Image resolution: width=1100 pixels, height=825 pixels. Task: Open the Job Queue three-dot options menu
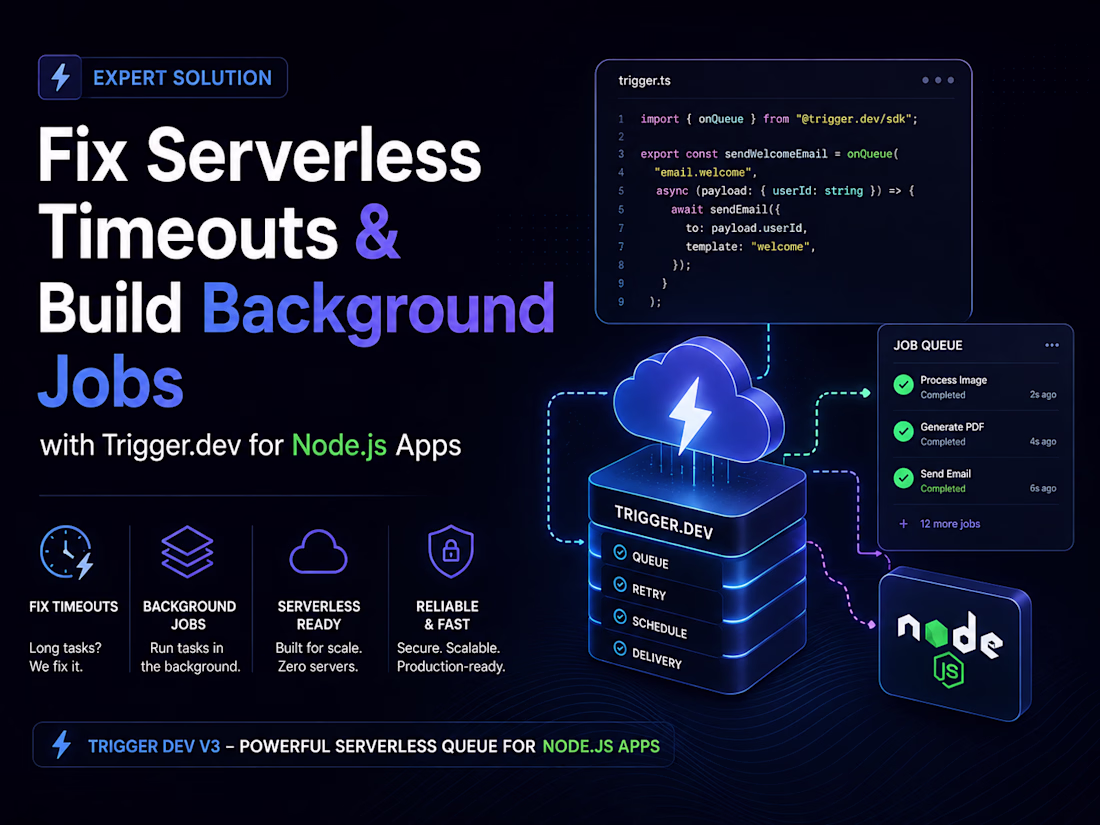[x=1052, y=345]
